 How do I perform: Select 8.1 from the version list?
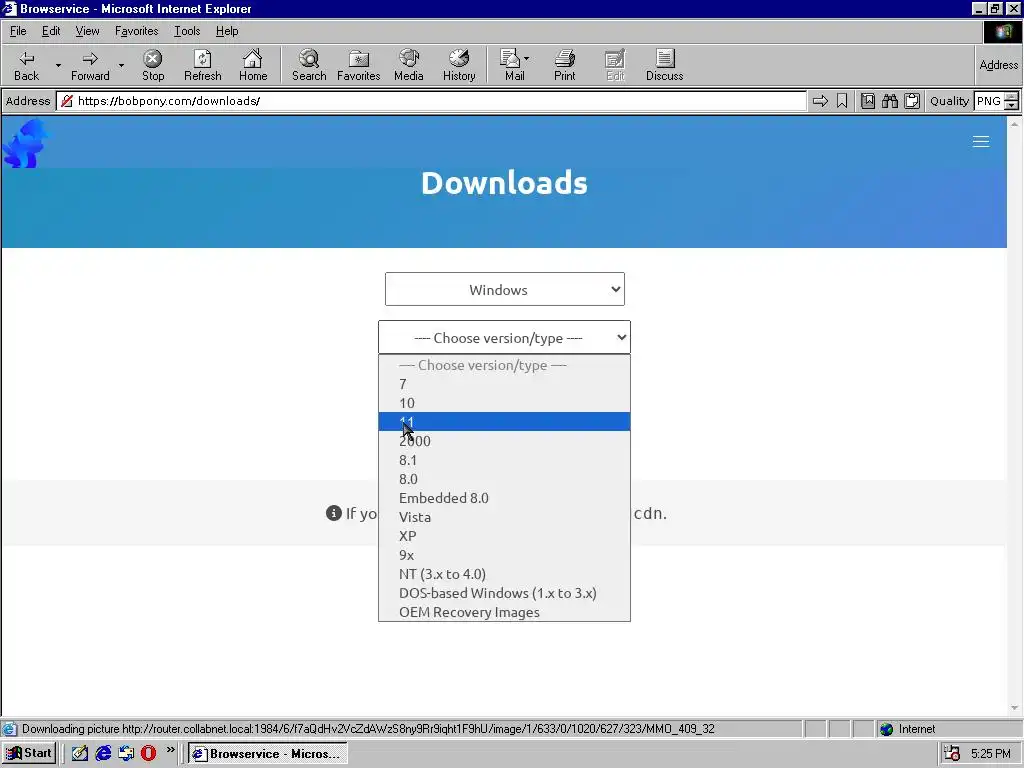tap(504, 460)
